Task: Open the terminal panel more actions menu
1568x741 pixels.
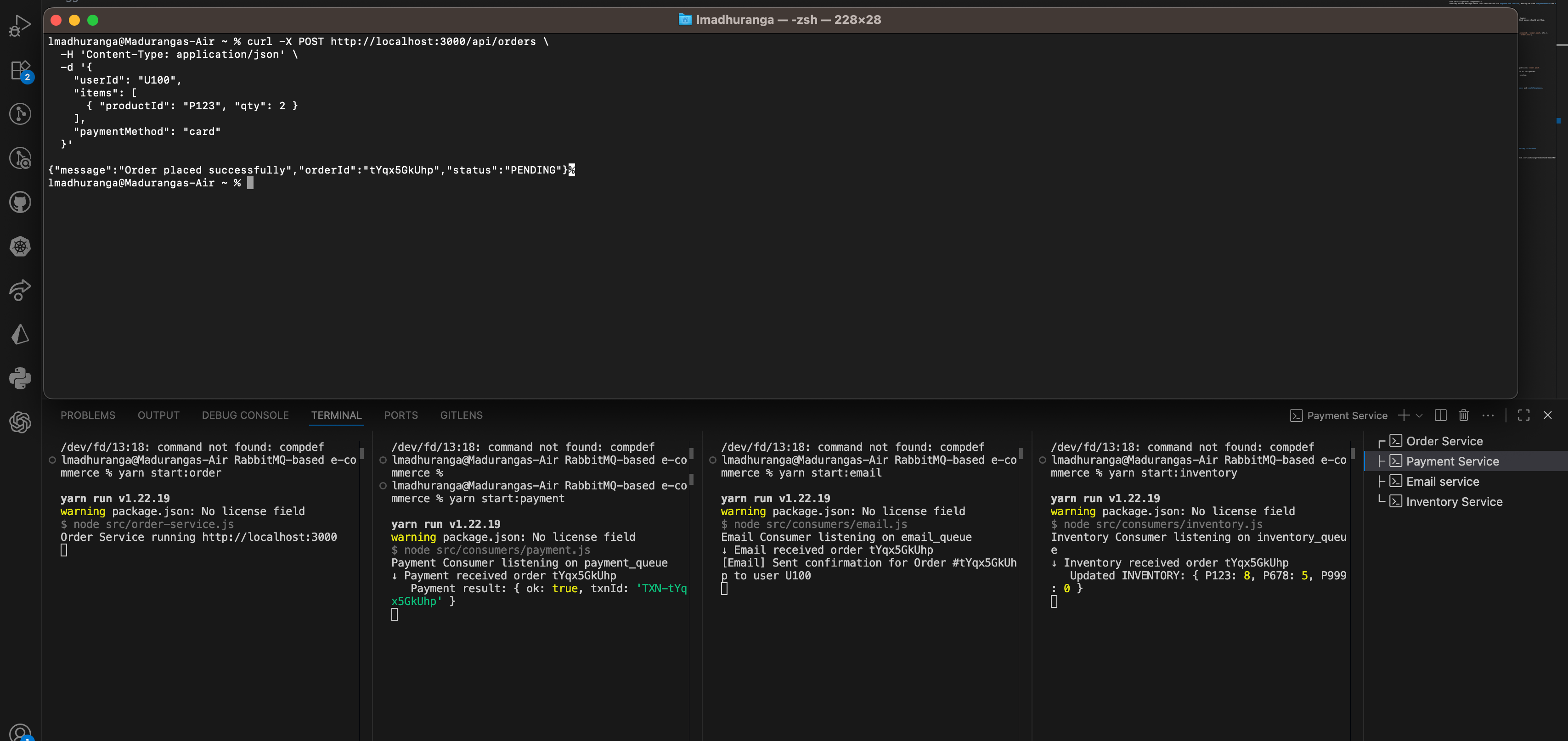Action: (x=1488, y=415)
